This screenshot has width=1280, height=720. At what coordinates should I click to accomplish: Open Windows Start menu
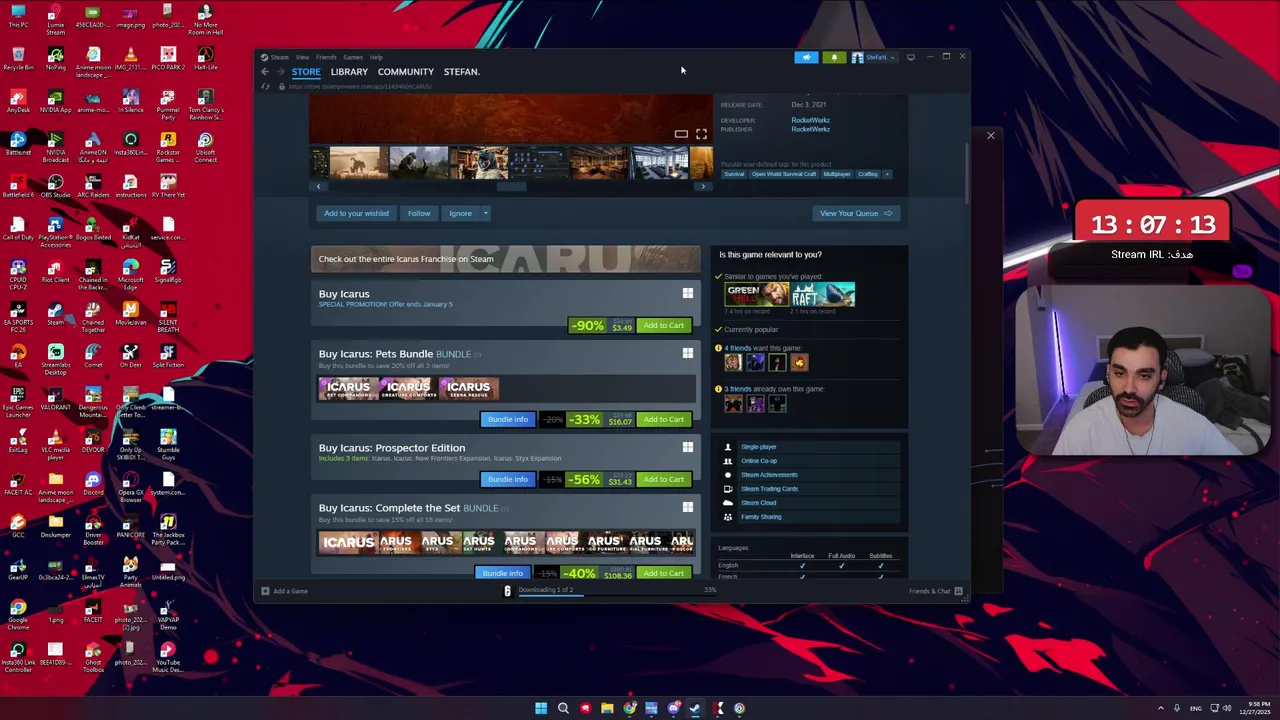pyautogui.click(x=541, y=708)
